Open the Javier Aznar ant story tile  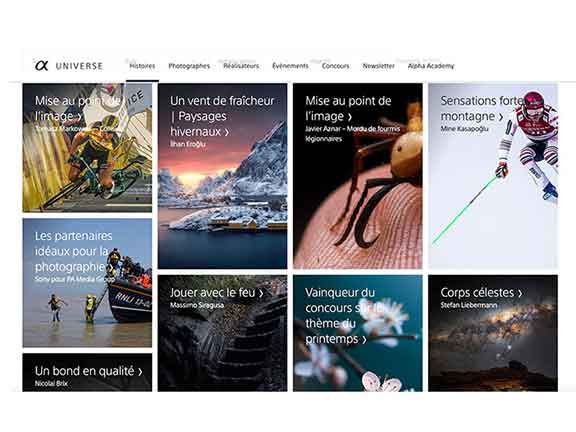pyautogui.click(x=358, y=176)
